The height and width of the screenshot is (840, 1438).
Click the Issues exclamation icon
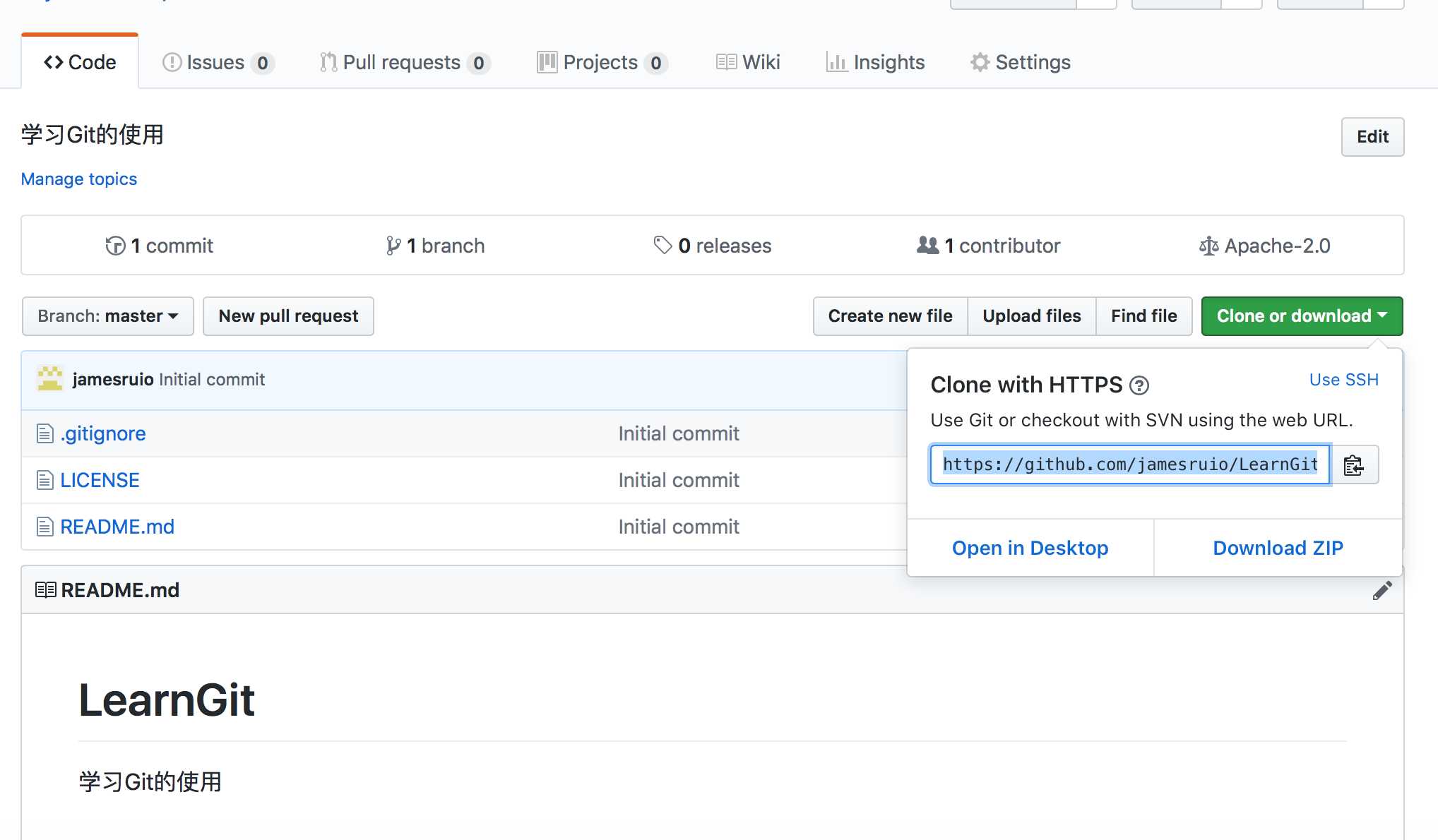(172, 62)
